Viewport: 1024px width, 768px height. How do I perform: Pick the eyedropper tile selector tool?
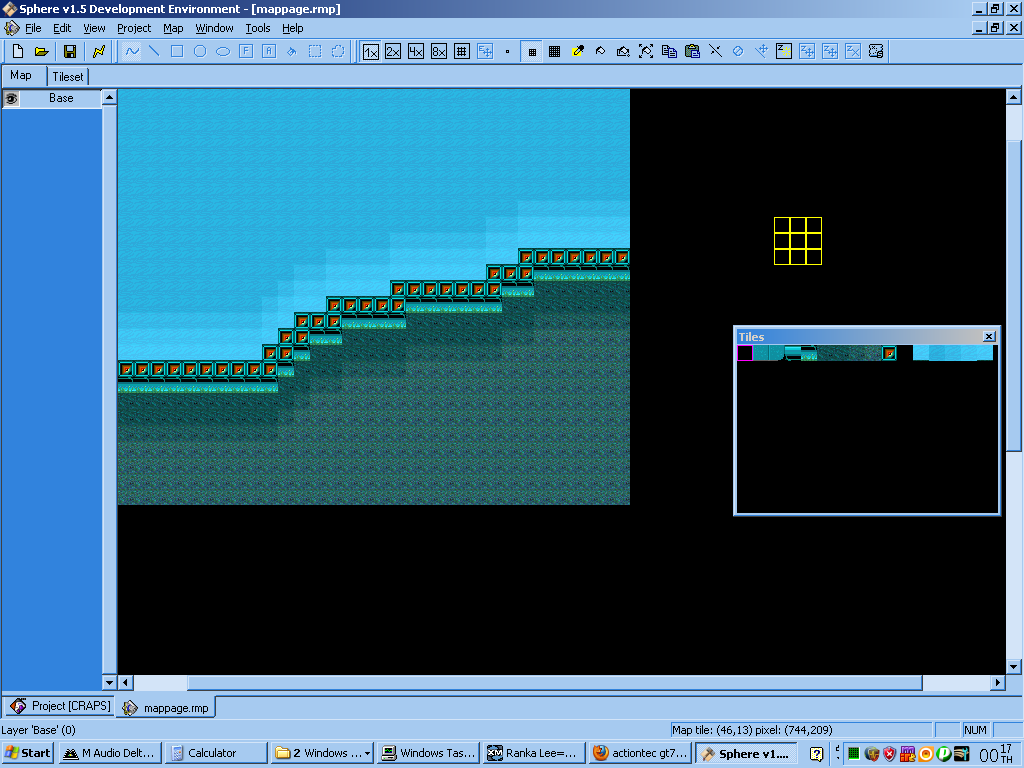[578, 51]
